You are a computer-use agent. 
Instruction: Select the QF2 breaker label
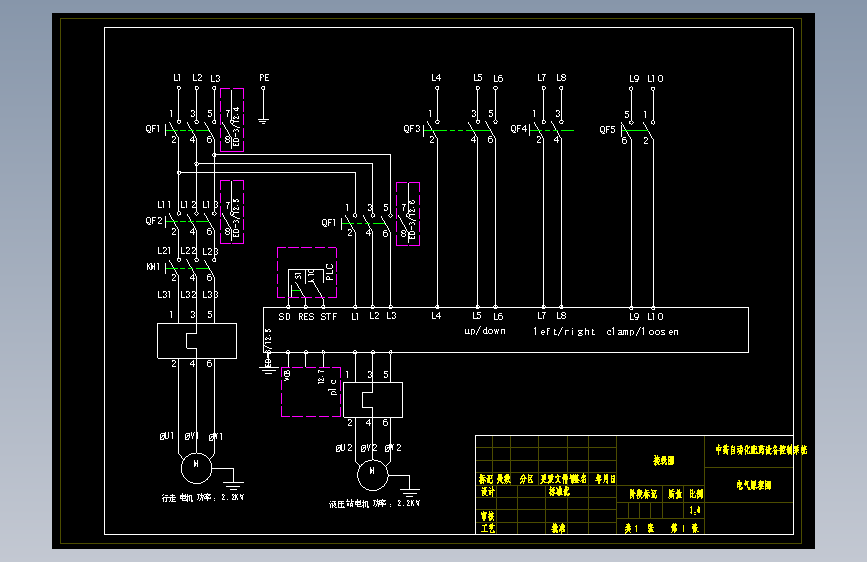tap(154, 221)
